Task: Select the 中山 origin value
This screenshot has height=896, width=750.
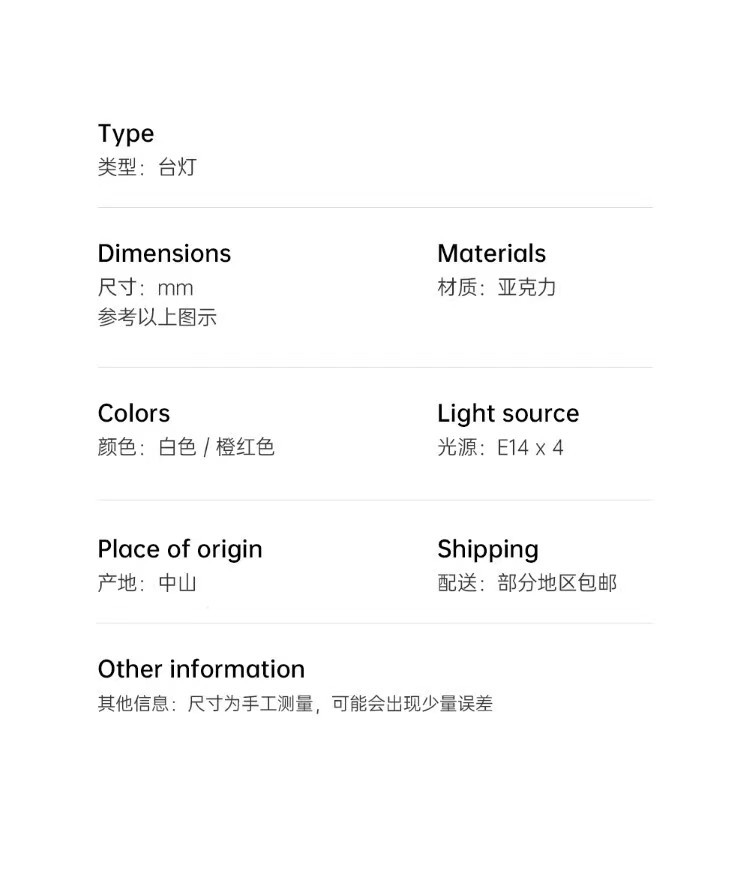Action: tap(178, 583)
